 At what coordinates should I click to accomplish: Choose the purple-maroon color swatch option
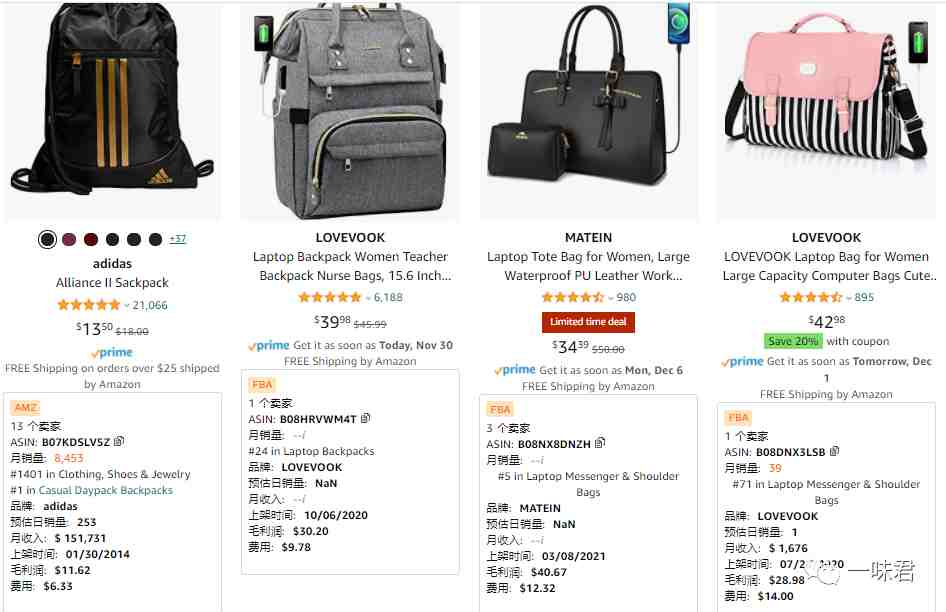[69, 239]
